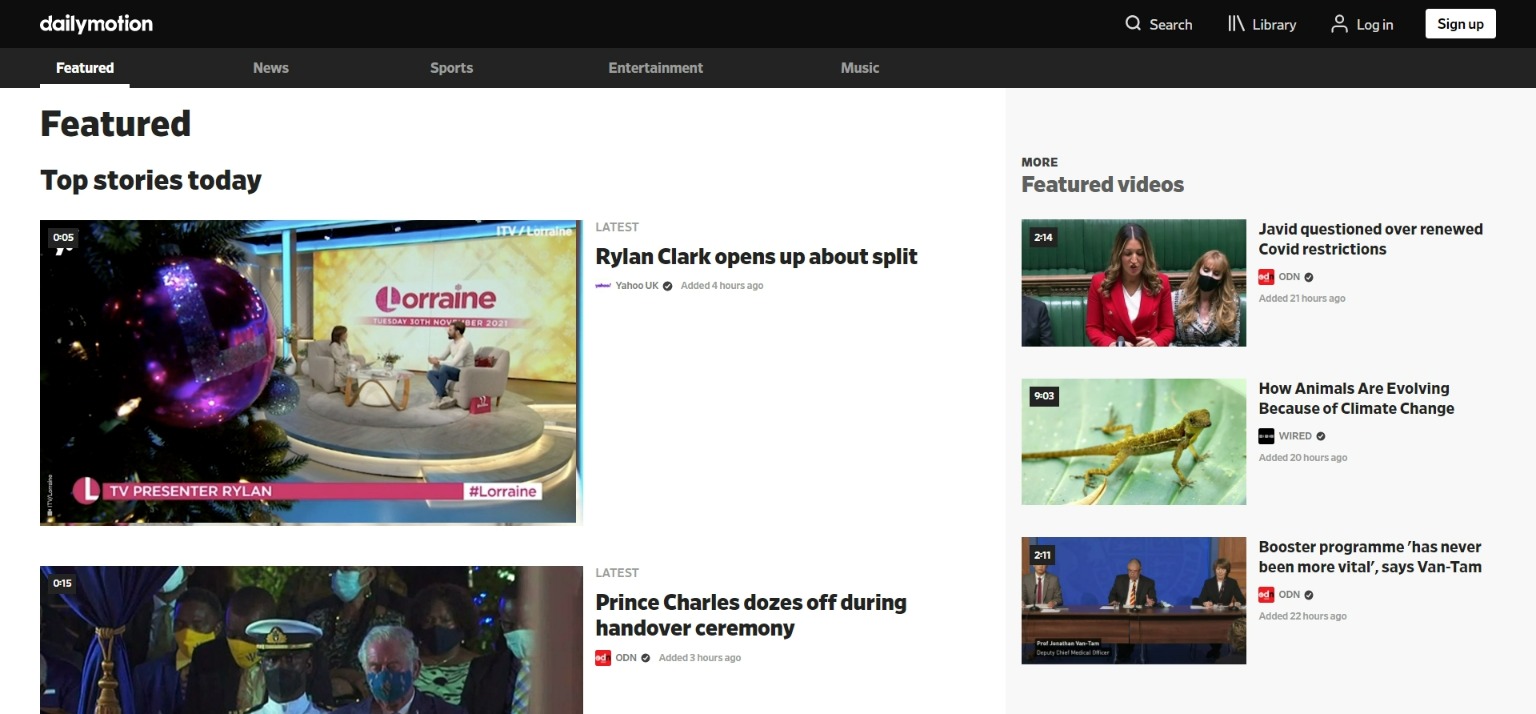
Task: Click verified badge beside ODN under Javid video
Action: pyautogui.click(x=1309, y=277)
